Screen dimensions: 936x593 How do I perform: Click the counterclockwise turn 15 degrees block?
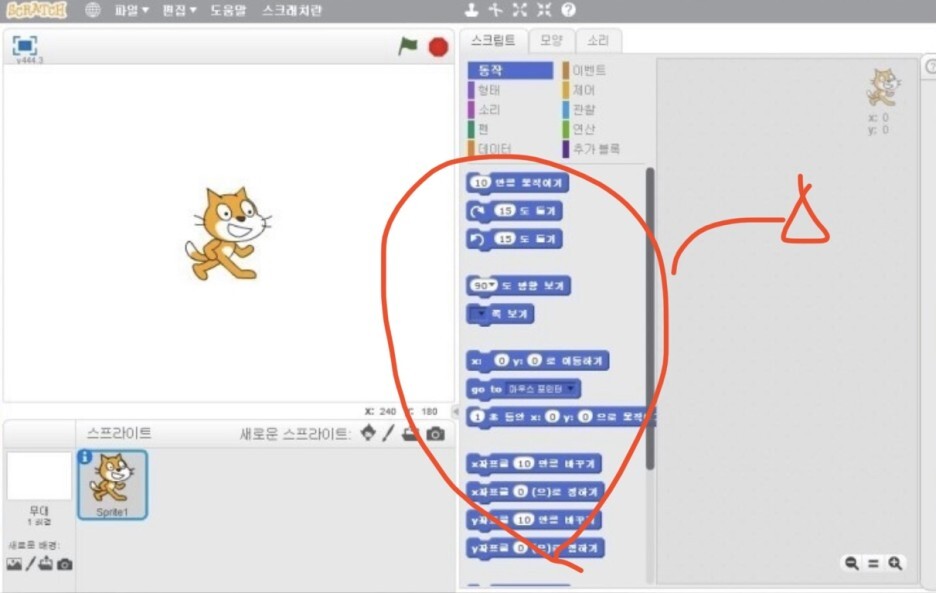point(514,239)
